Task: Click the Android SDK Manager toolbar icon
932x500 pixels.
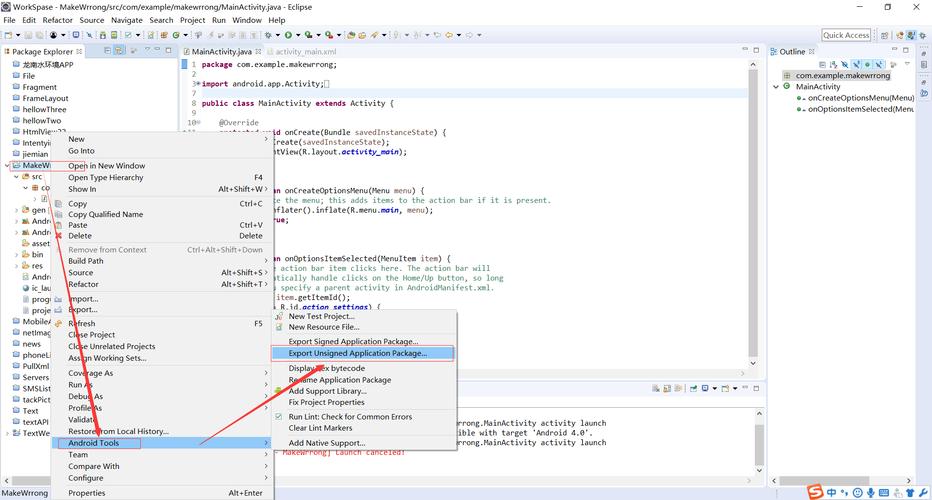Action: 102,35
